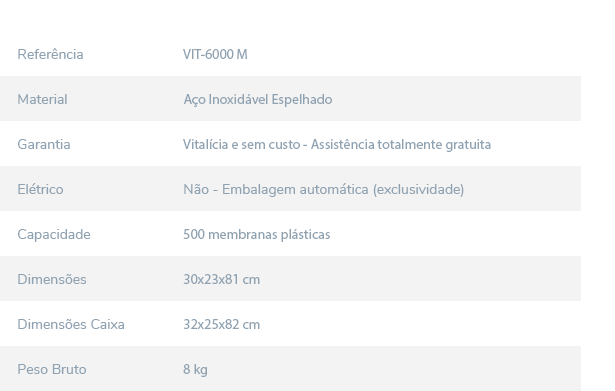Click the Dimensões row label
615x391 pixels.
pyautogui.click(x=52, y=280)
